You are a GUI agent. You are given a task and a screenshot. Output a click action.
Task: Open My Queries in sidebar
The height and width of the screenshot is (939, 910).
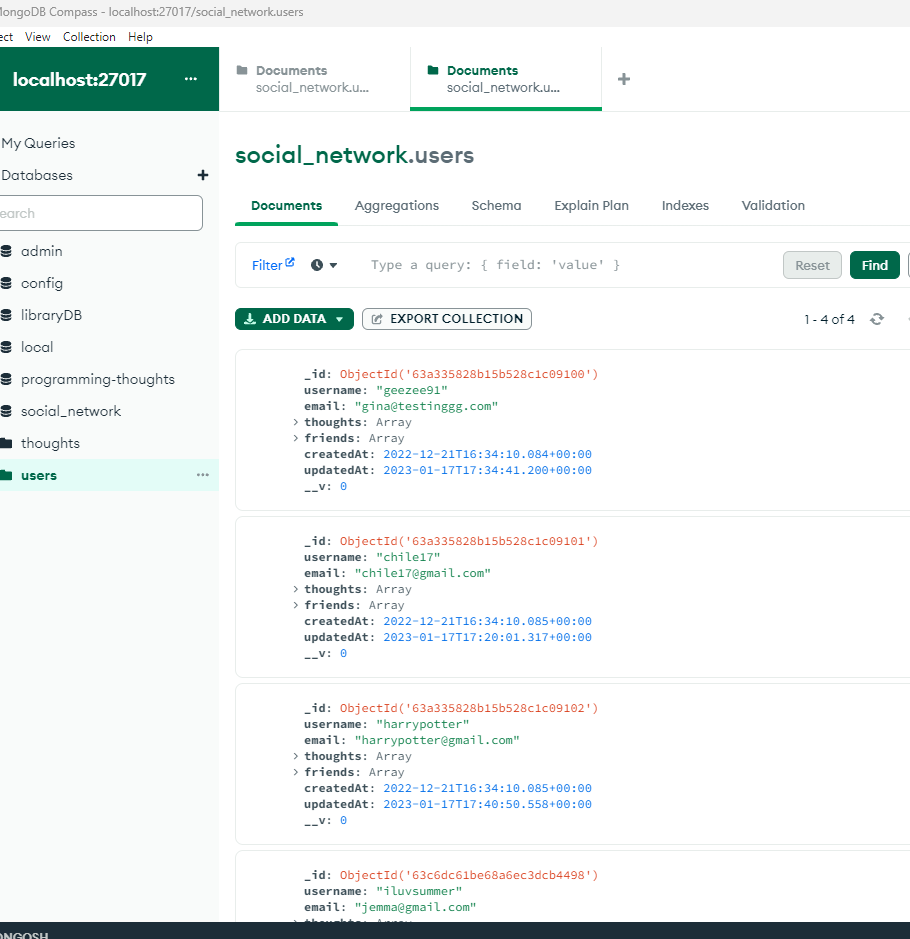38,143
